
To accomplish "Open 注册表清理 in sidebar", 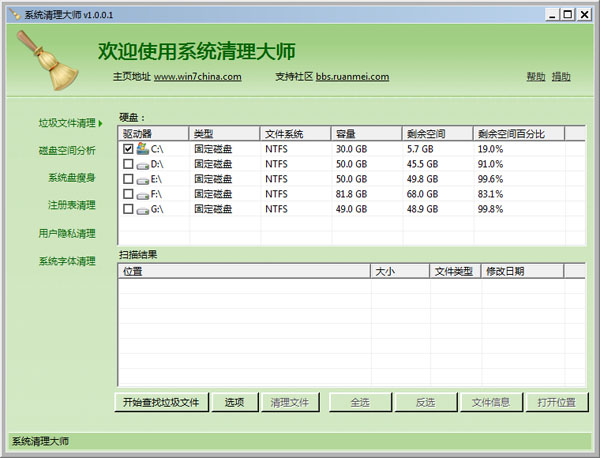I will pos(71,205).
